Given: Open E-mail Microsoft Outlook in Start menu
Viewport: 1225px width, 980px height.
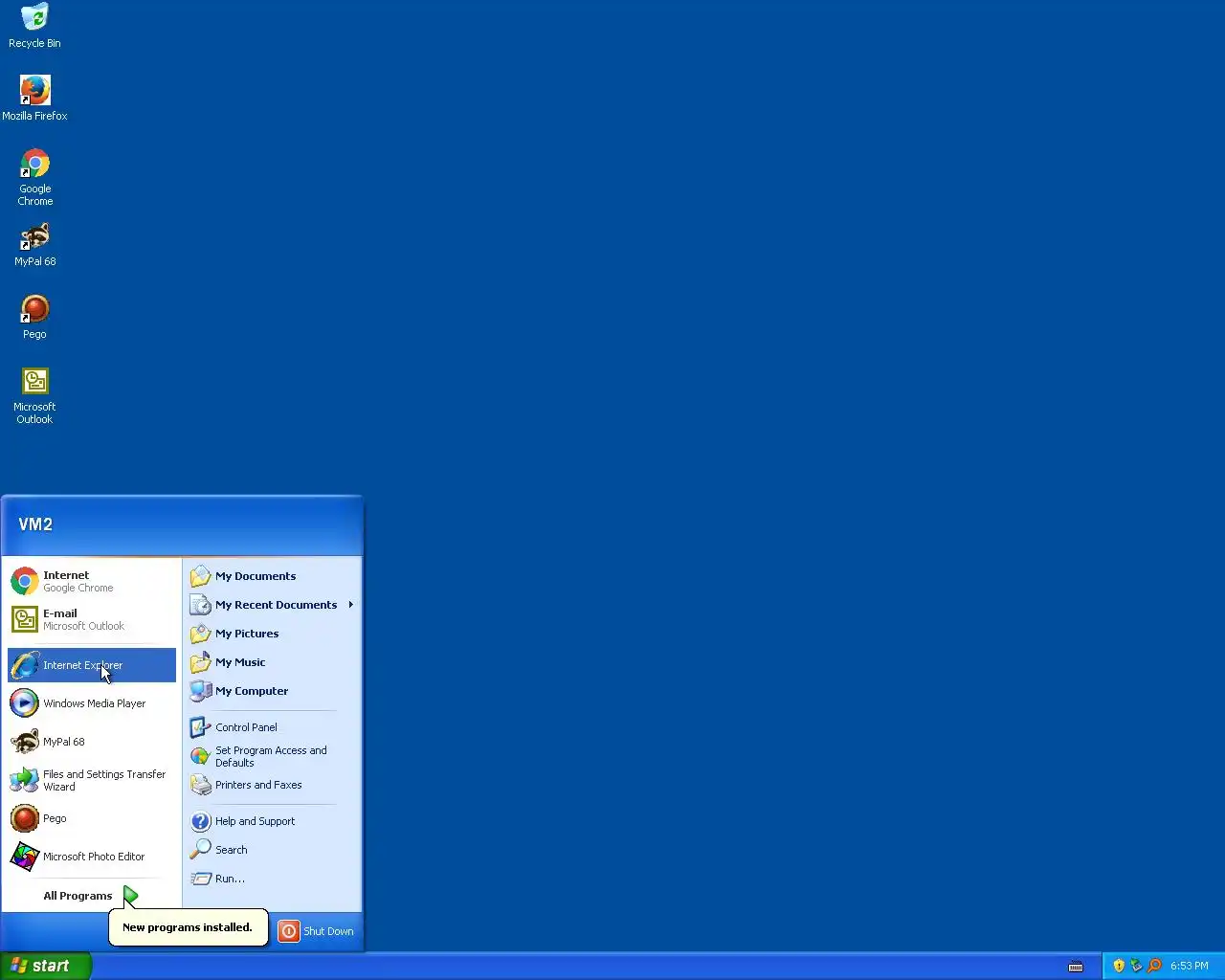Looking at the screenshot, I should [x=92, y=619].
